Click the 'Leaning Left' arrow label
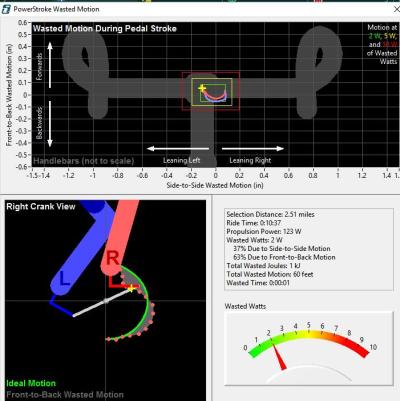The height and width of the screenshot is (401, 400). (x=182, y=160)
